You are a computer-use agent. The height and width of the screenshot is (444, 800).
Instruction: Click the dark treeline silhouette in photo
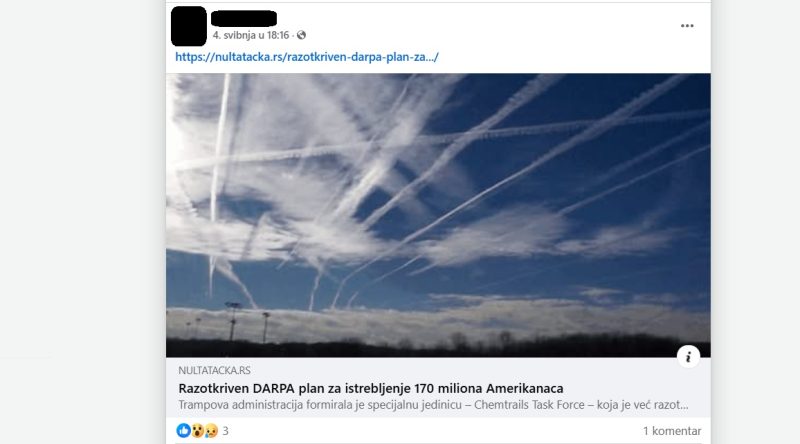[x=438, y=347]
